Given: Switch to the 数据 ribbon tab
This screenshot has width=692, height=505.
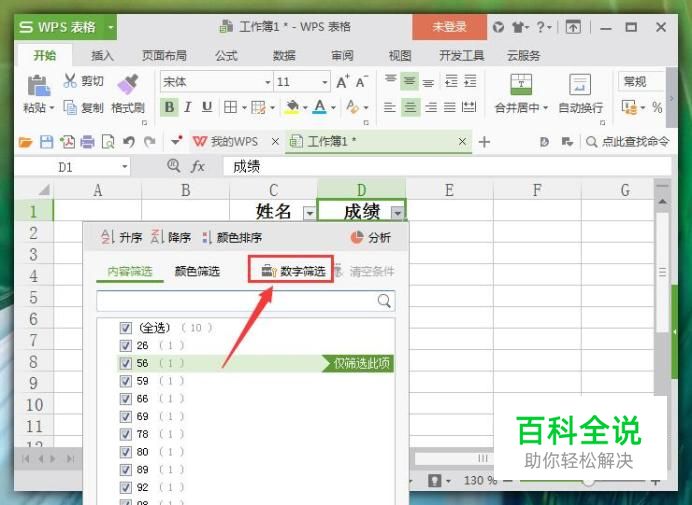Looking at the screenshot, I should click(284, 56).
